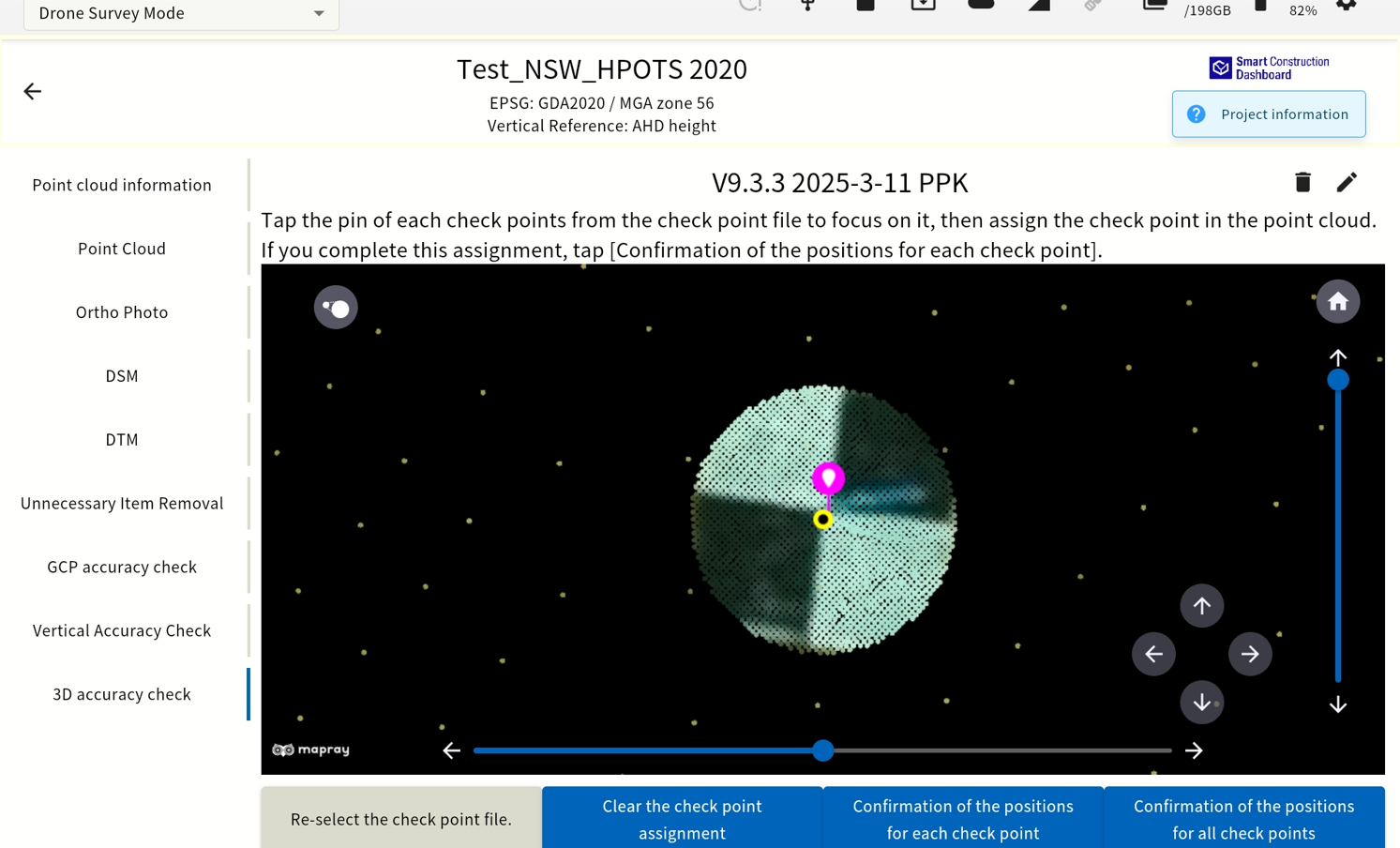1400x848 pixels.
Task: Pan the view left with round arrow
Action: (x=1153, y=654)
